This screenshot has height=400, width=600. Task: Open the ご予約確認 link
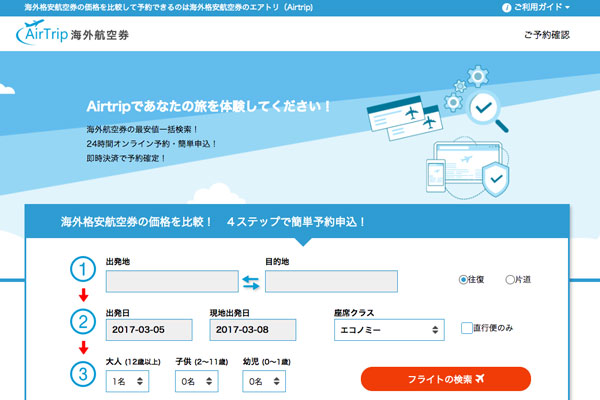point(547,35)
